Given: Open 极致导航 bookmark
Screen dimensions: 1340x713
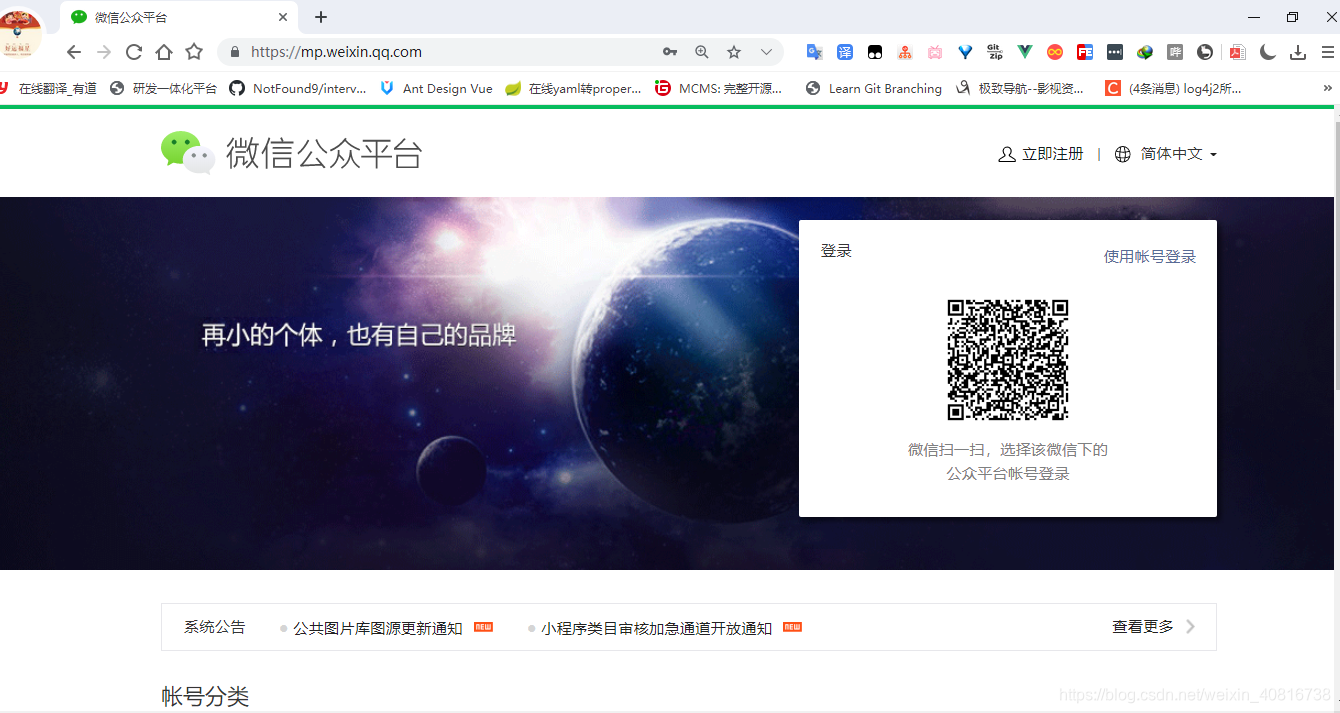Looking at the screenshot, I should click(x=1019, y=88).
